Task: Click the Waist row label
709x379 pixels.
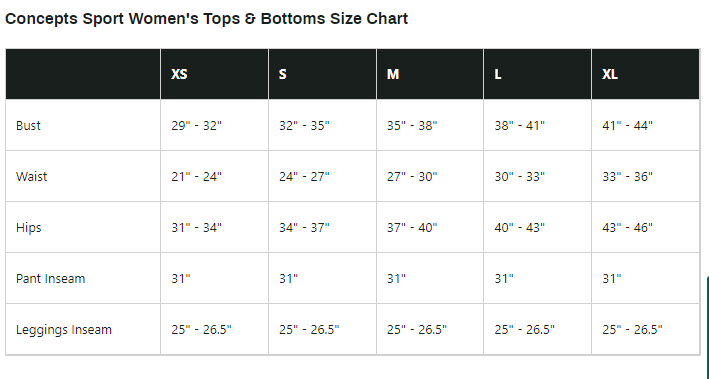Action: click(x=31, y=176)
